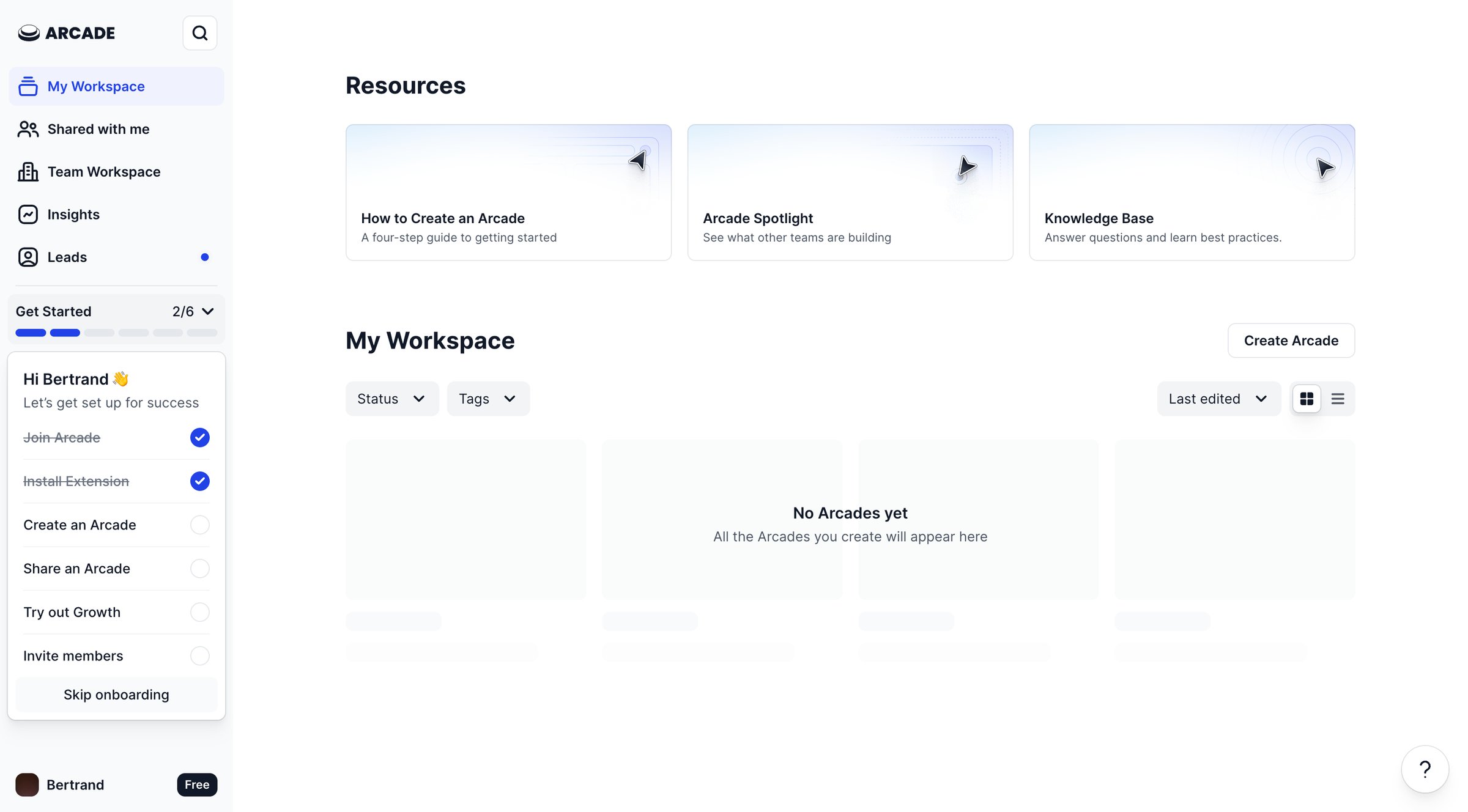Image resolution: width=1468 pixels, height=812 pixels.
Task: Click the Bertrand username at bottom
Action: (75, 784)
